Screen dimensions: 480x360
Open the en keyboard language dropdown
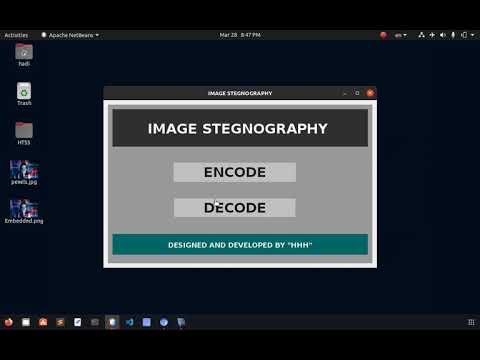pos(400,35)
